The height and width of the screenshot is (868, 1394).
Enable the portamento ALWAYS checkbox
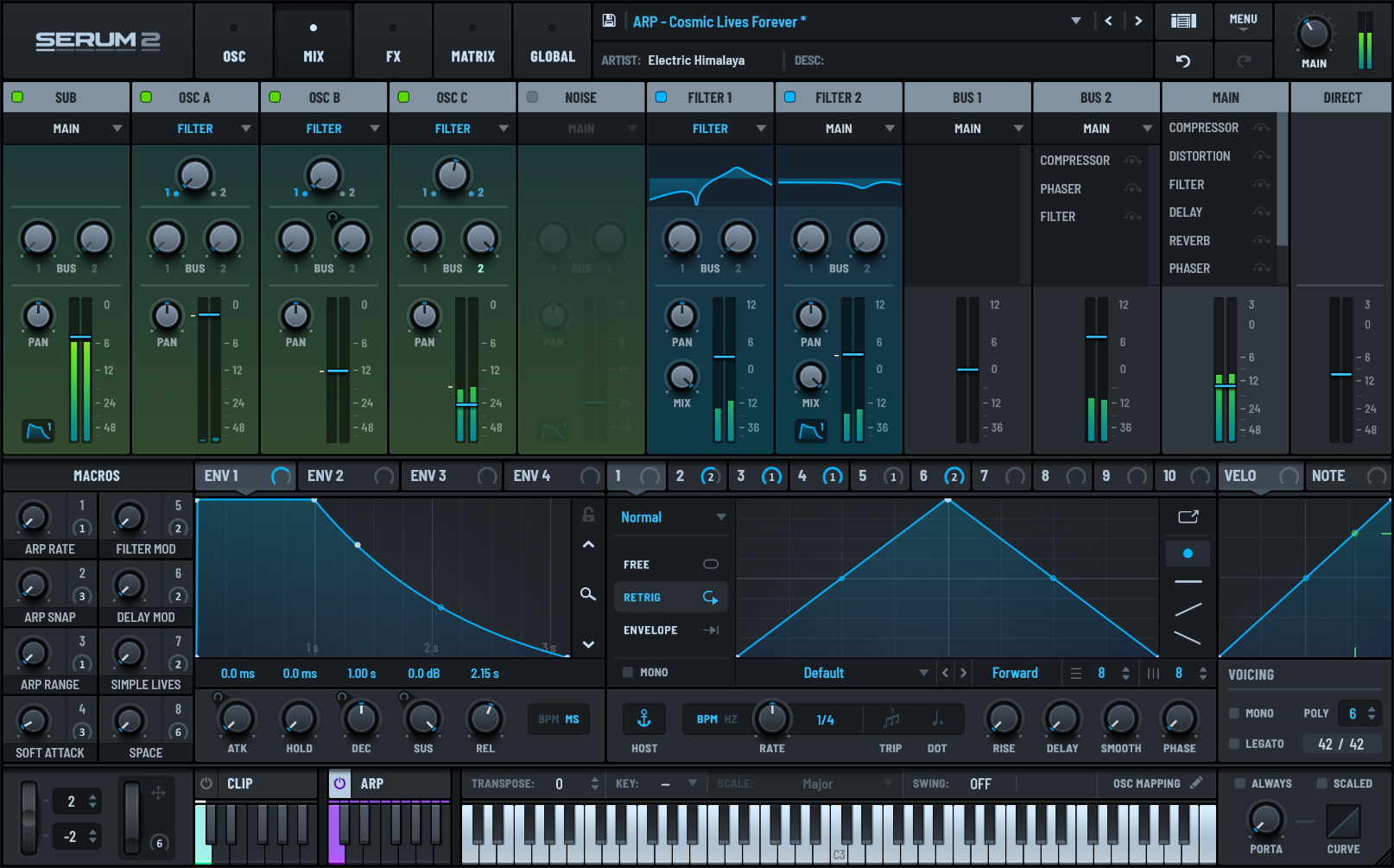pyautogui.click(x=1239, y=783)
